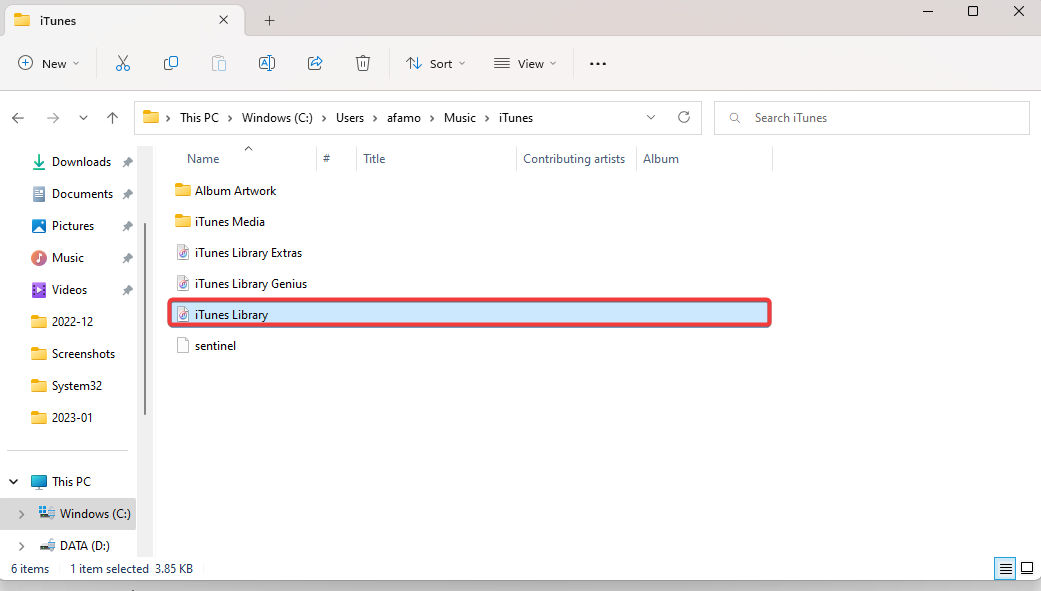Screen dimensions: 1041x591
Task: Open Videos in the sidebar
Action: pyautogui.click(x=69, y=290)
